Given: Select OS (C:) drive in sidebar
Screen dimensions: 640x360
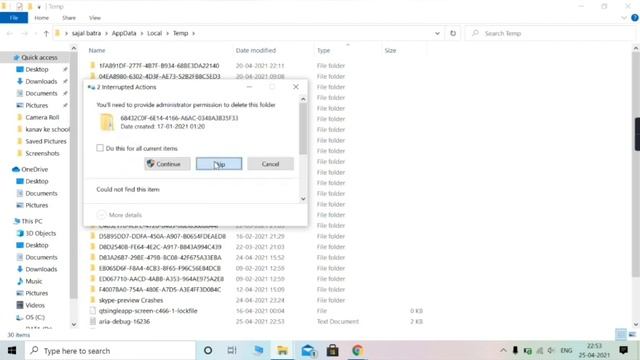Looking at the screenshot, I should pos(35,317).
